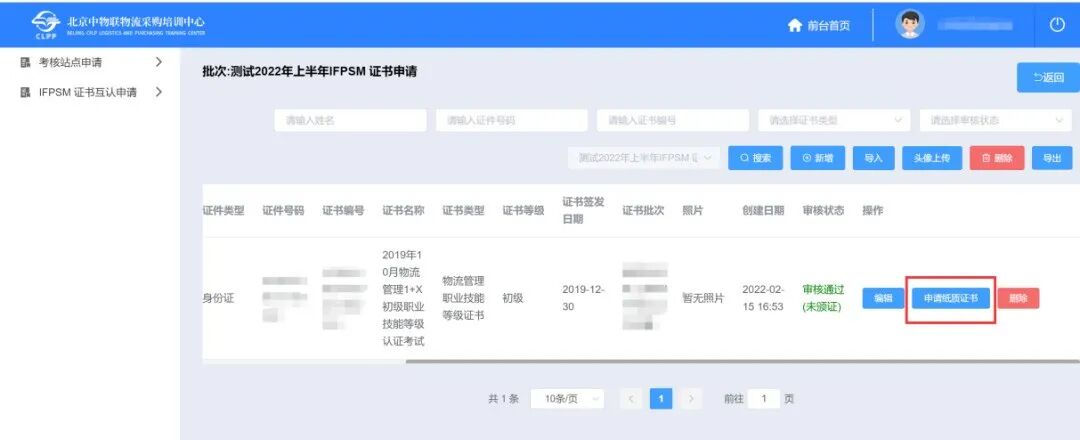Viewport: 1080px width, 440px height.
Task: Open 请选择审核状态 dropdown
Action: pyautogui.click(x=995, y=120)
